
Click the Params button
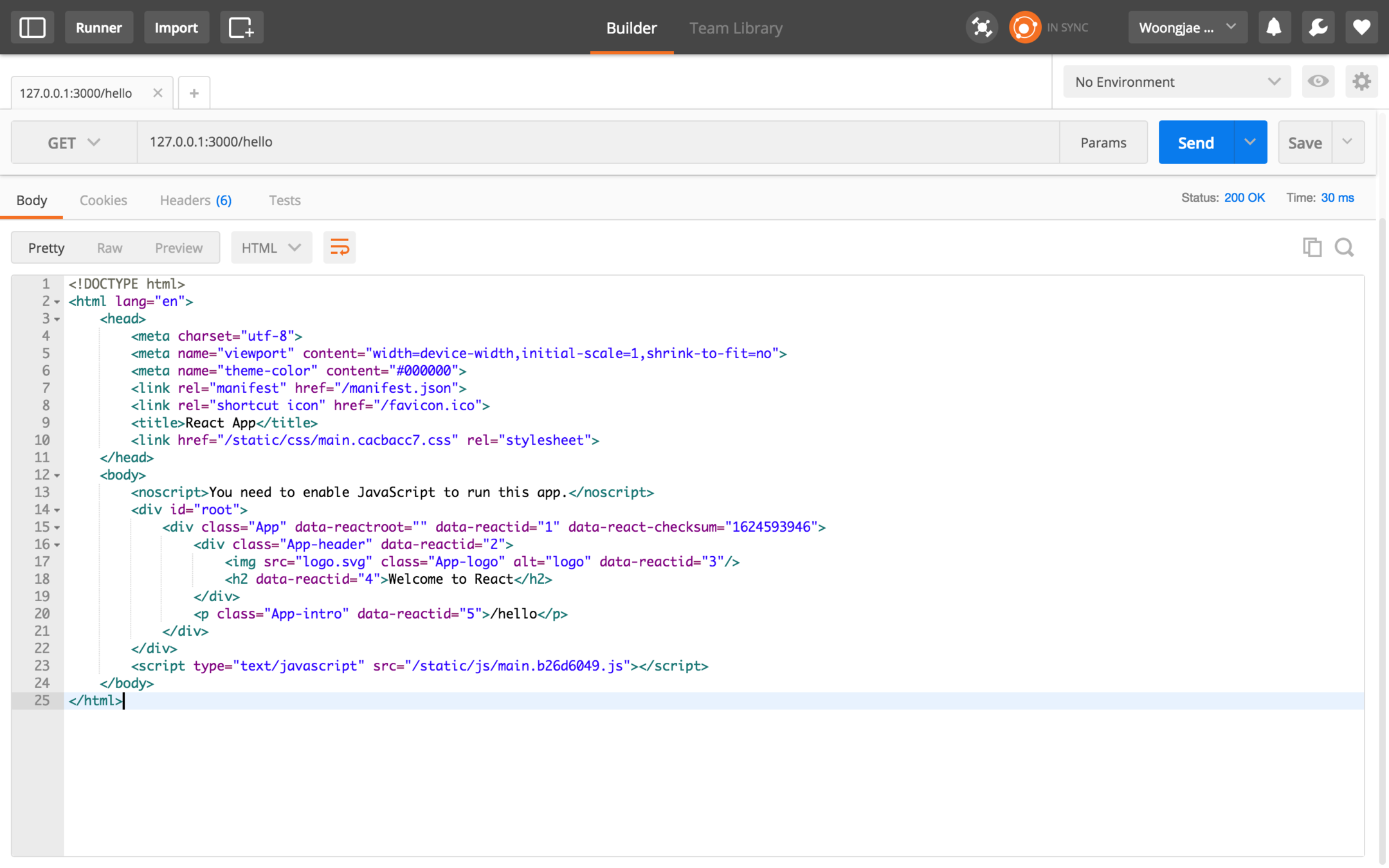point(1103,142)
